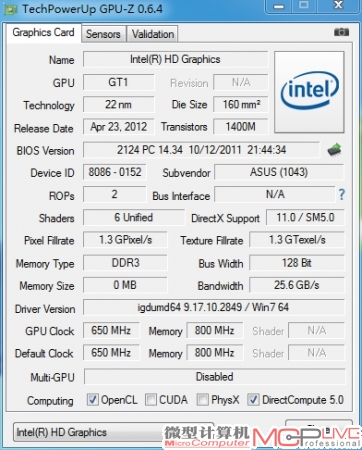
Task: Click the GPU Clock row Memory 800 MHz field
Action: 215,330
